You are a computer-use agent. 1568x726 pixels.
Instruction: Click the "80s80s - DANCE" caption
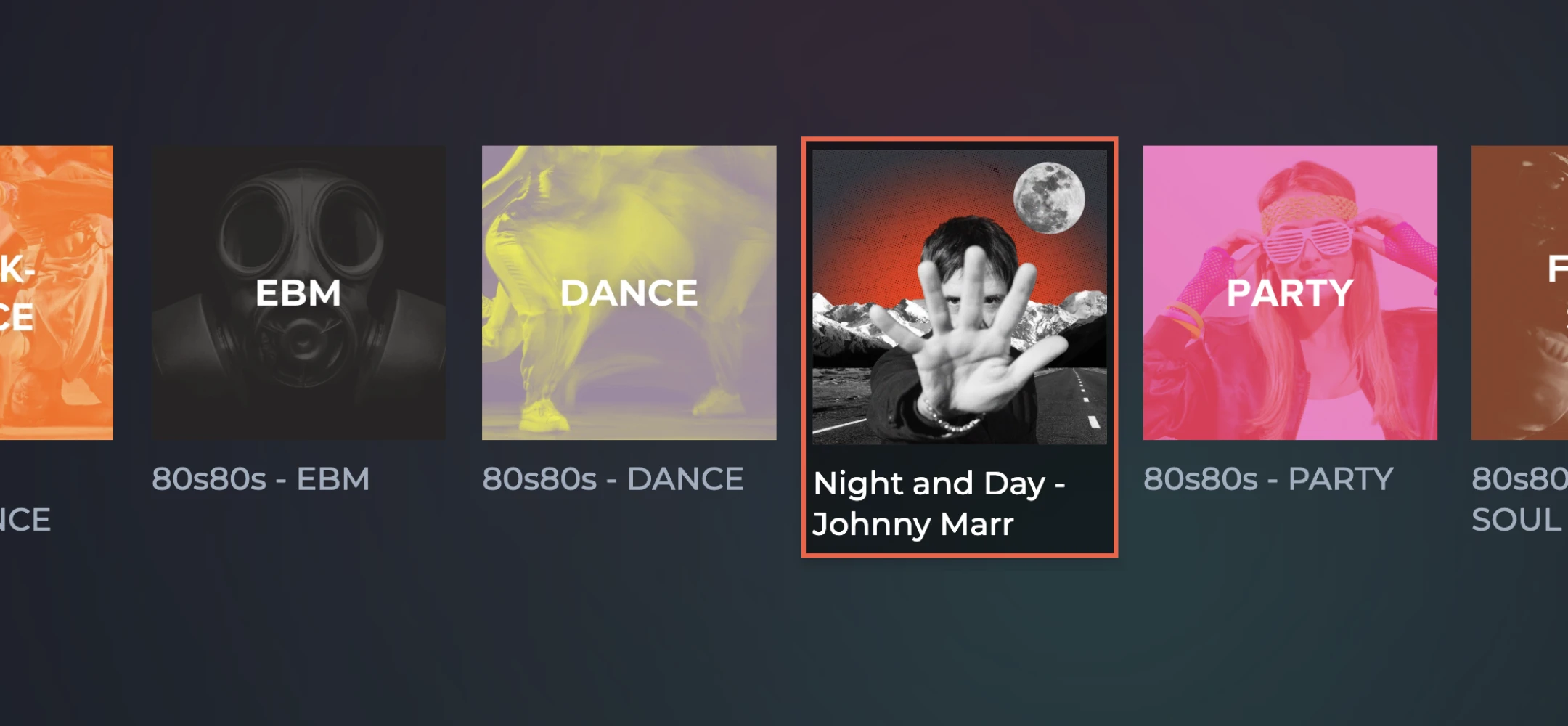pos(613,479)
